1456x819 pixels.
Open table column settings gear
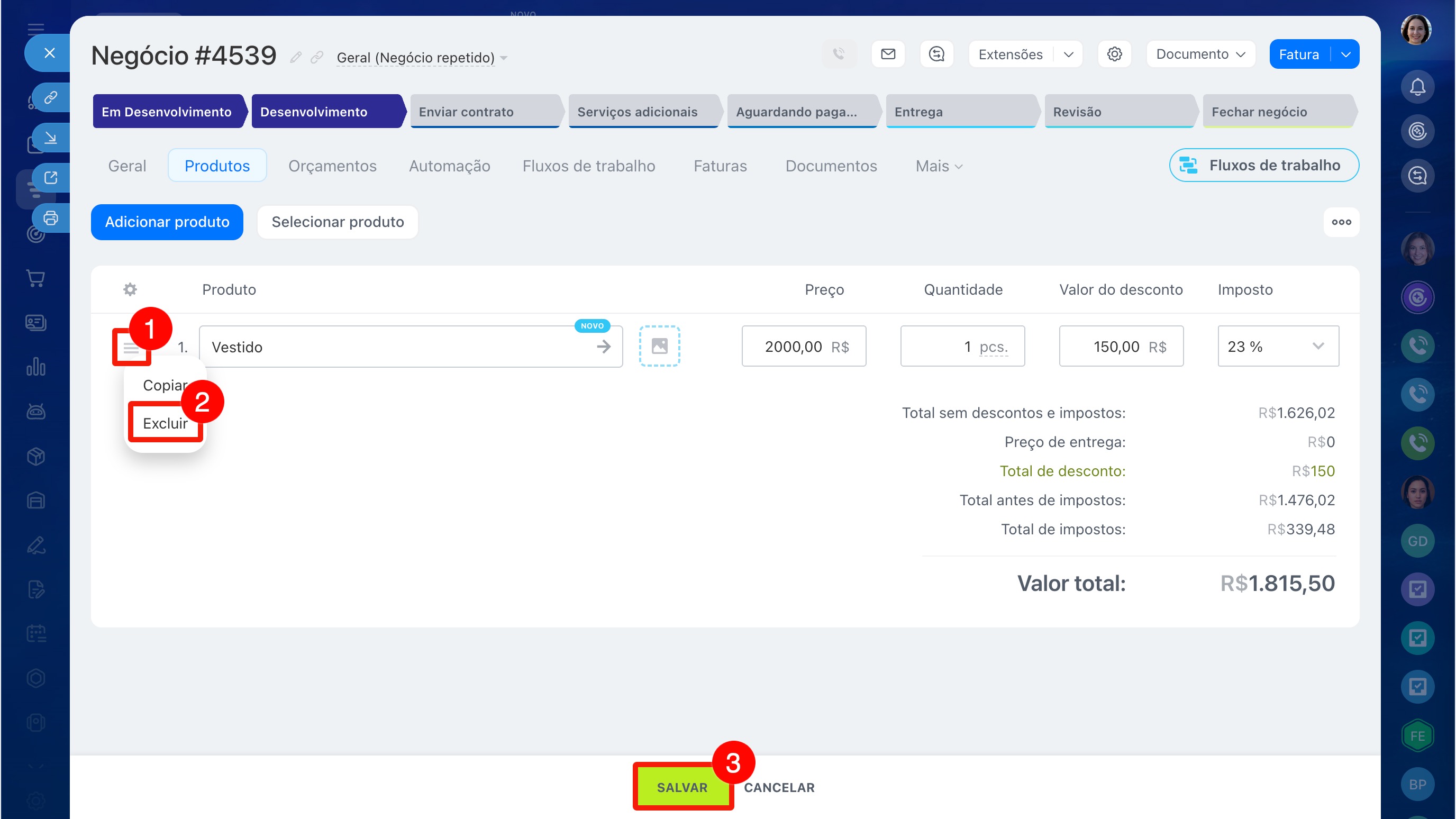tap(130, 289)
